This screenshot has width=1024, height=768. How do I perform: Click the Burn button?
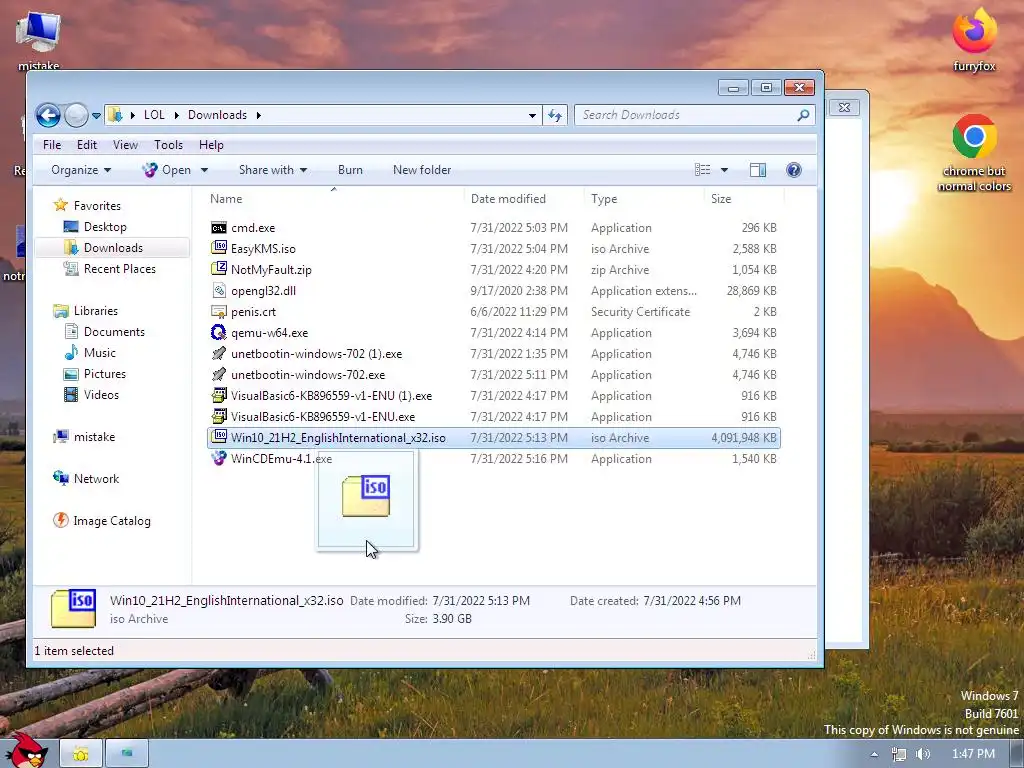350,170
